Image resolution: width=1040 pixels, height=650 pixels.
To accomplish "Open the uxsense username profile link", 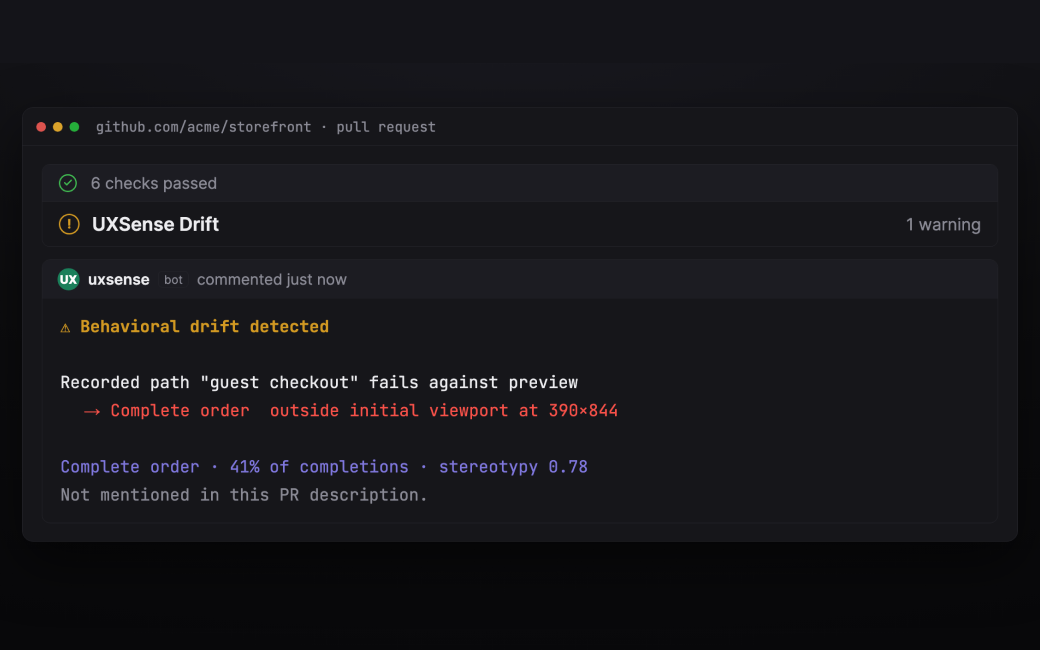I will (x=119, y=279).
